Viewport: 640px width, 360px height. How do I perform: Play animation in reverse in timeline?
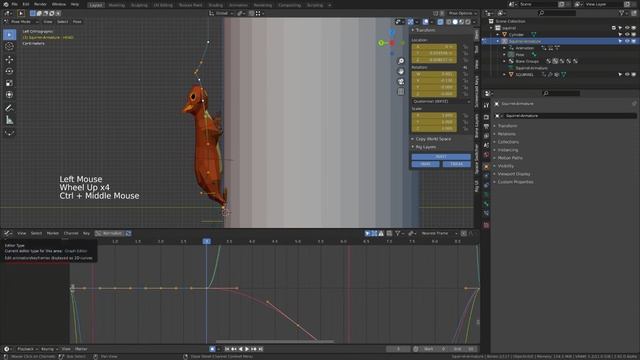click(240, 349)
